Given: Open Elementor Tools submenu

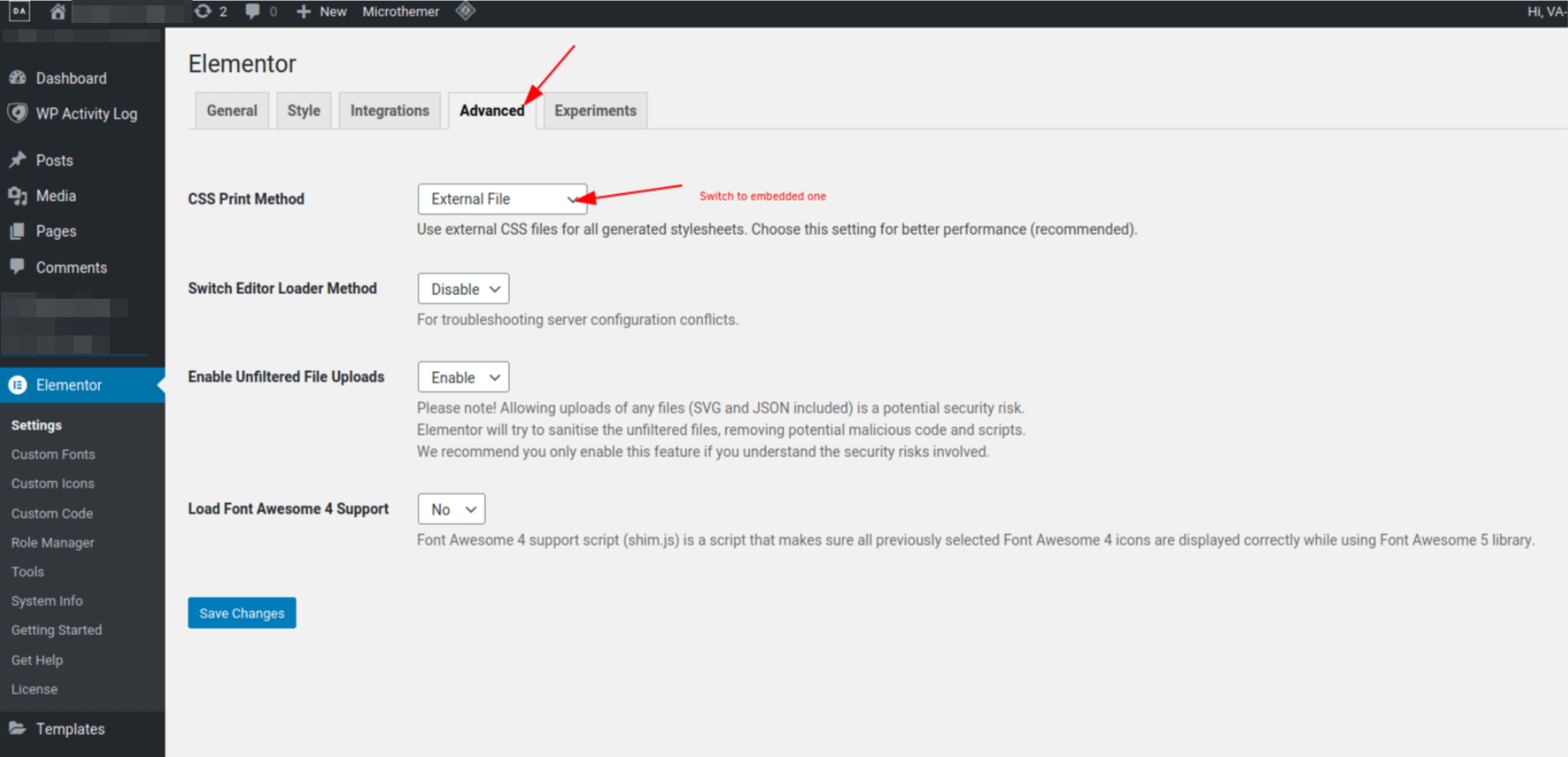Looking at the screenshot, I should [x=28, y=572].
